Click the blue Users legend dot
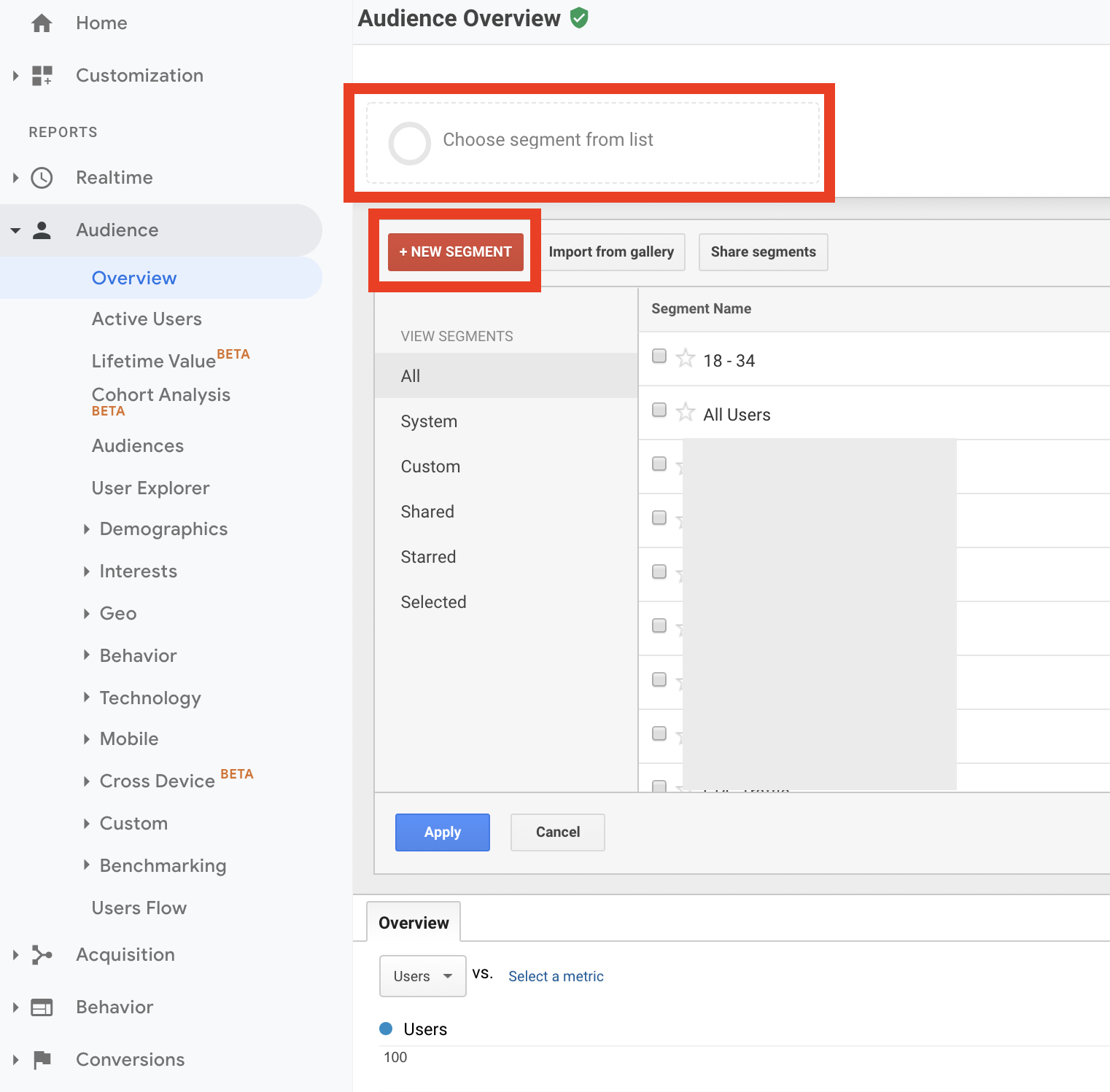The width and height of the screenshot is (1110, 1092). [387, 1029]
